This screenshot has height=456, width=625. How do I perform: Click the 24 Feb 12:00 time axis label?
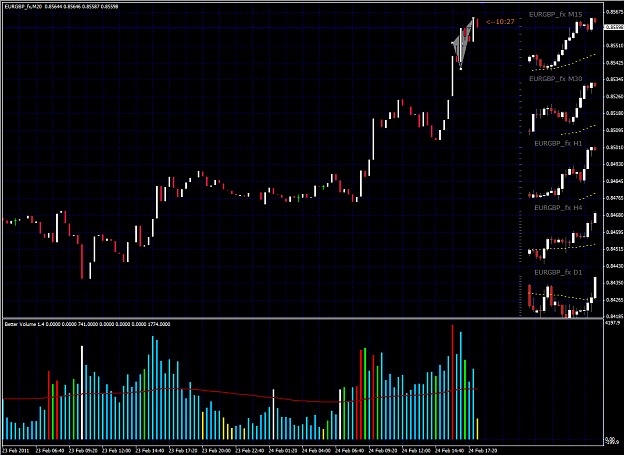(x=417, y=451)
